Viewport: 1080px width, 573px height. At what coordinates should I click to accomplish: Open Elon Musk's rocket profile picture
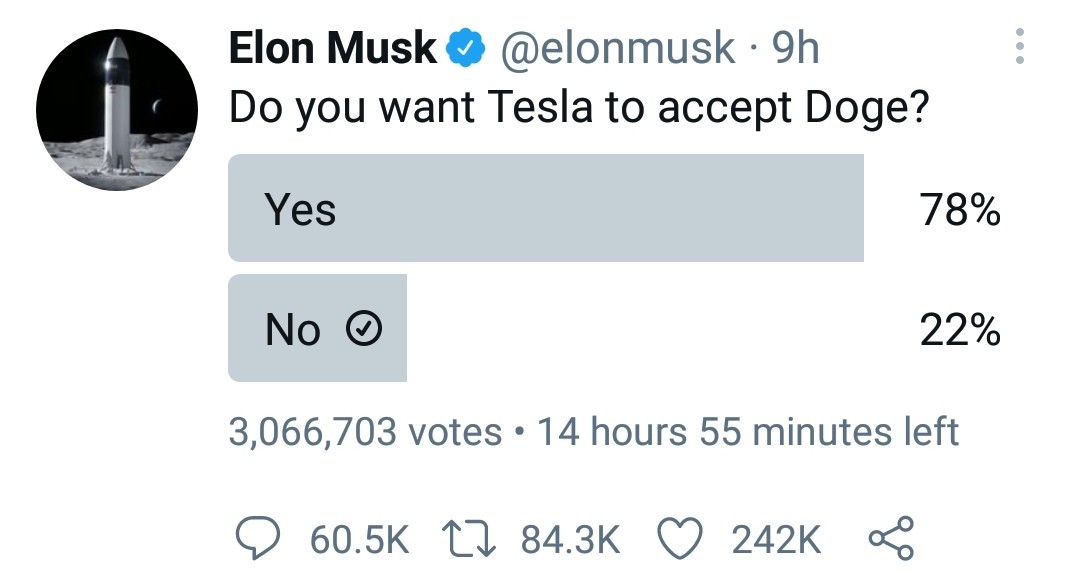(117, 110)
